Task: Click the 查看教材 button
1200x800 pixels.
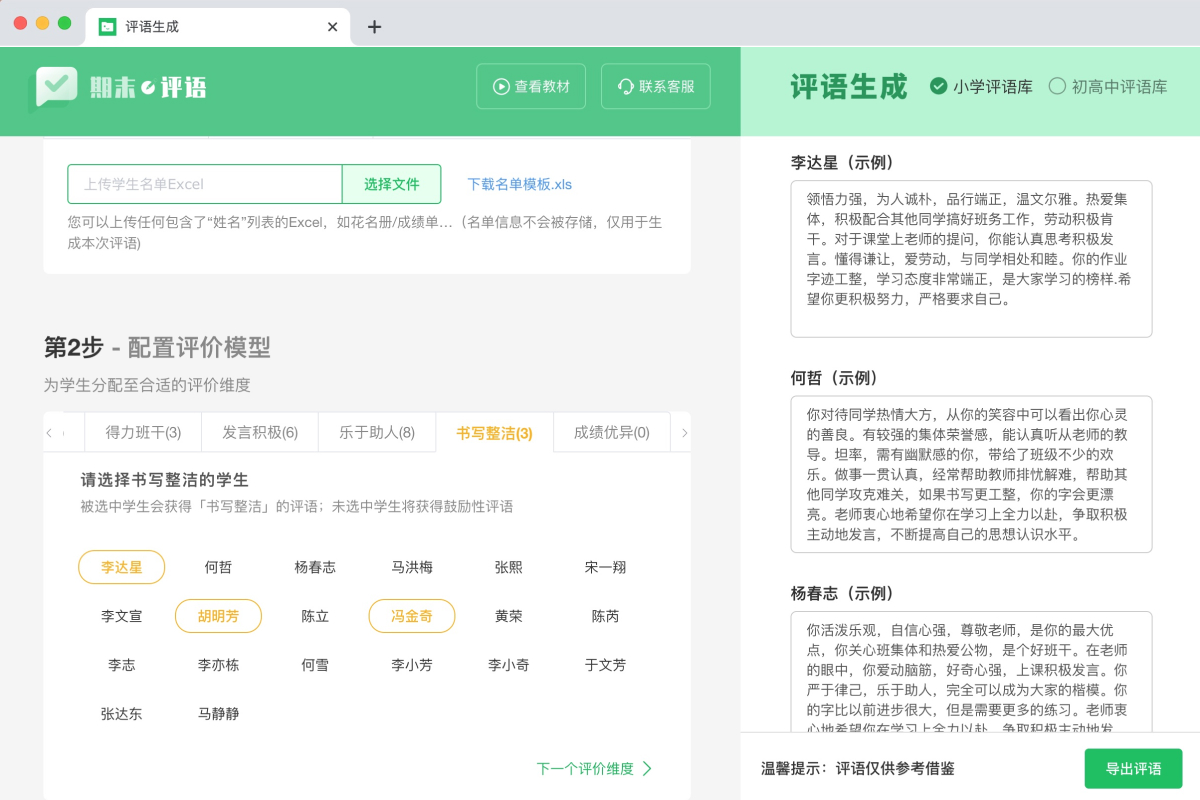Action: tap(531, 86)
